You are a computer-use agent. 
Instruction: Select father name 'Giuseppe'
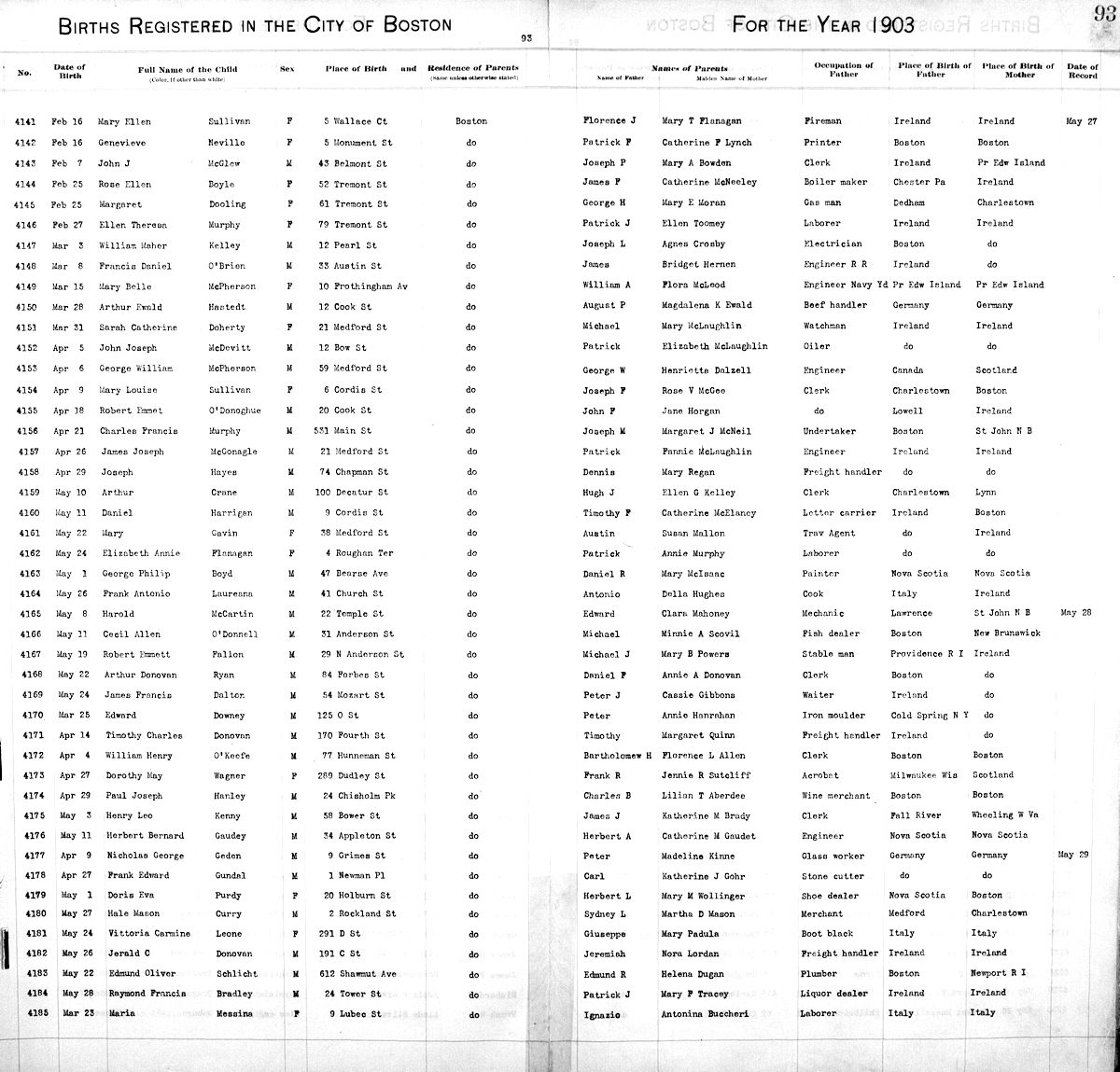(x=605, y=934)
